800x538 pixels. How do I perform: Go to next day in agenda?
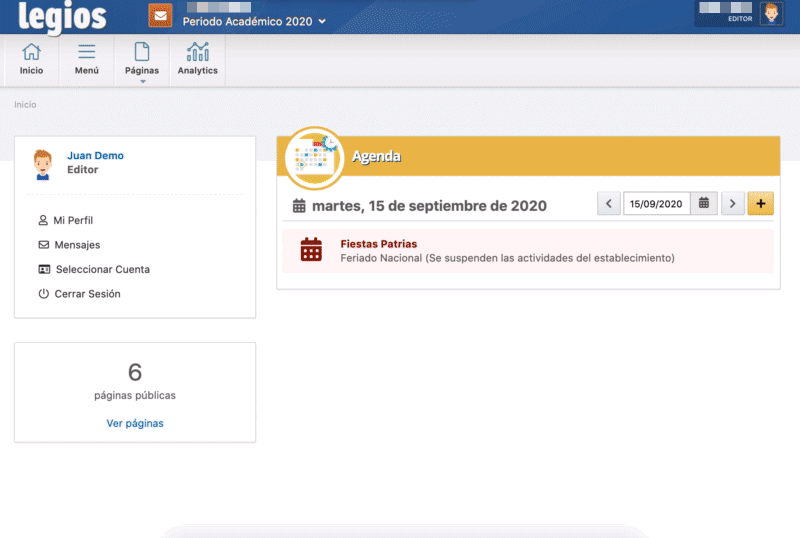[733, 204]
